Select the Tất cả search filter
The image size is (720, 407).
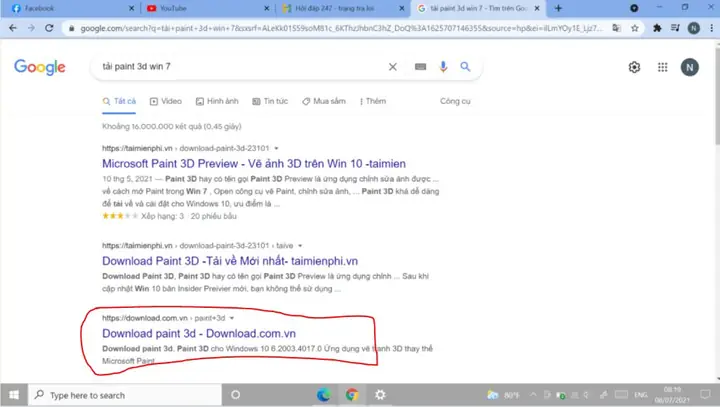119,102
